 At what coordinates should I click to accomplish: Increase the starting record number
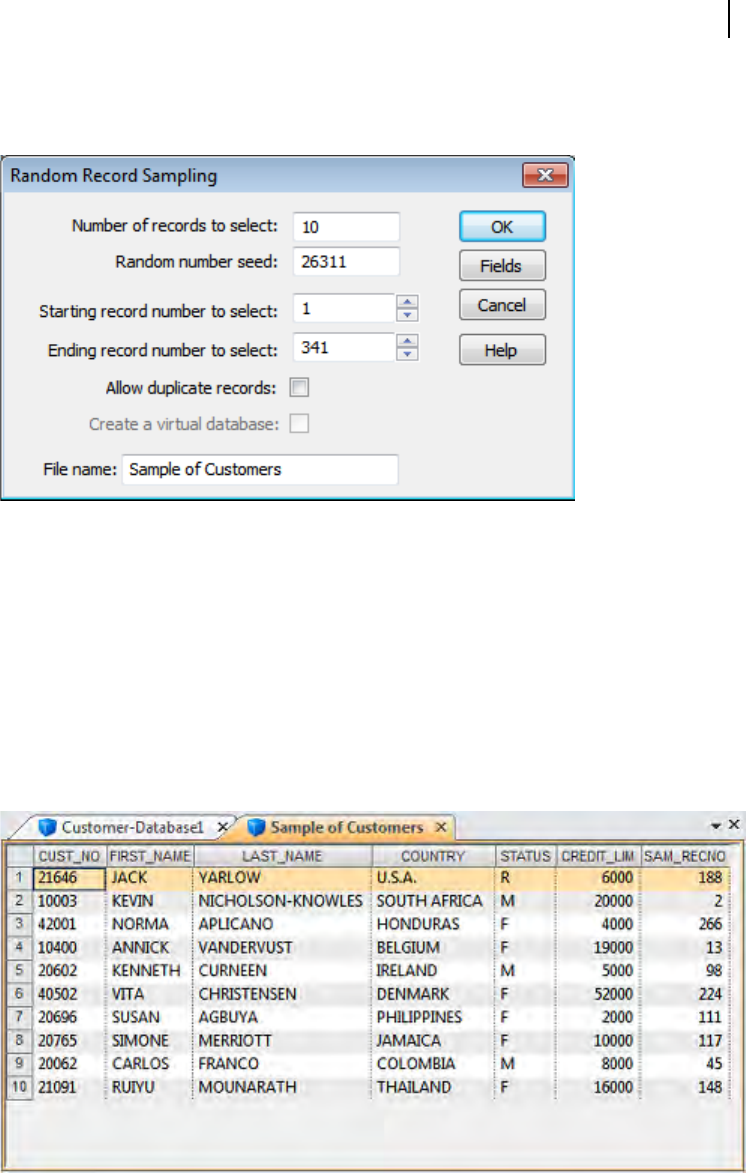(407, 301)
